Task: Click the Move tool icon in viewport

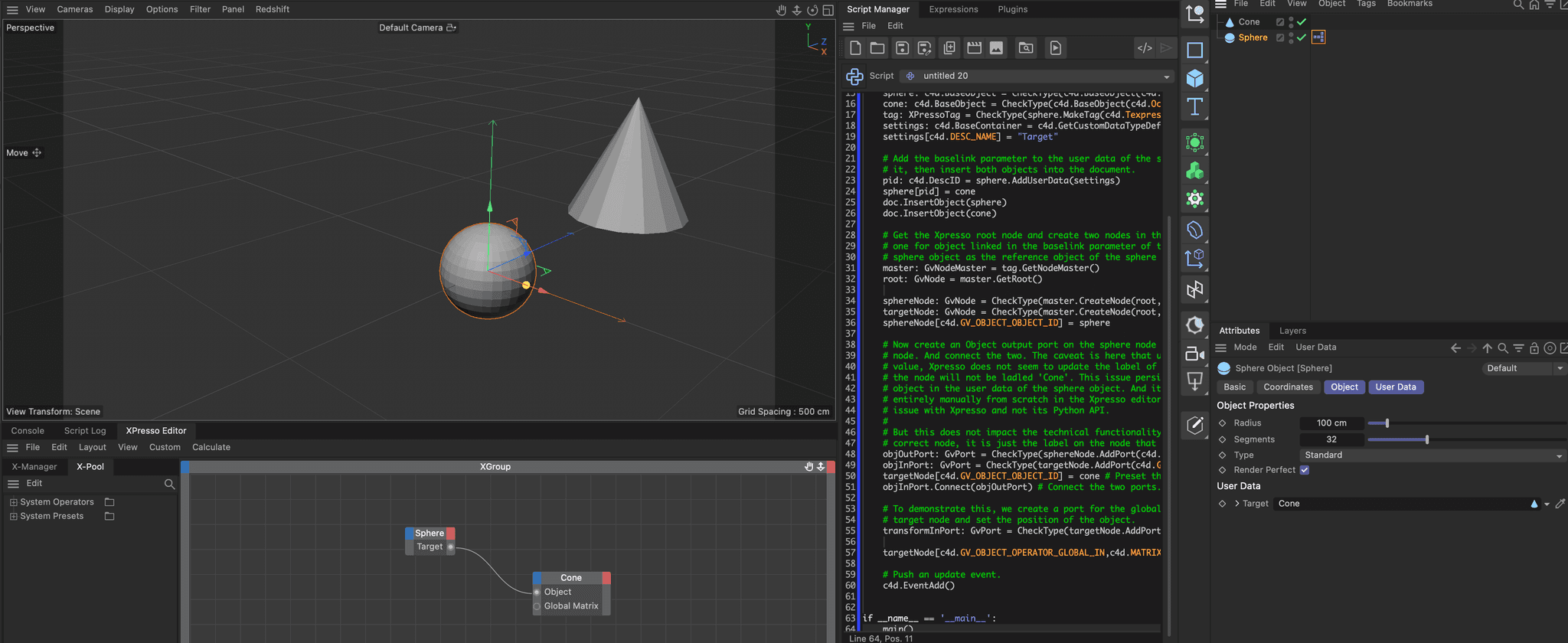Action: pyautogui.click(x=37, y=153)
